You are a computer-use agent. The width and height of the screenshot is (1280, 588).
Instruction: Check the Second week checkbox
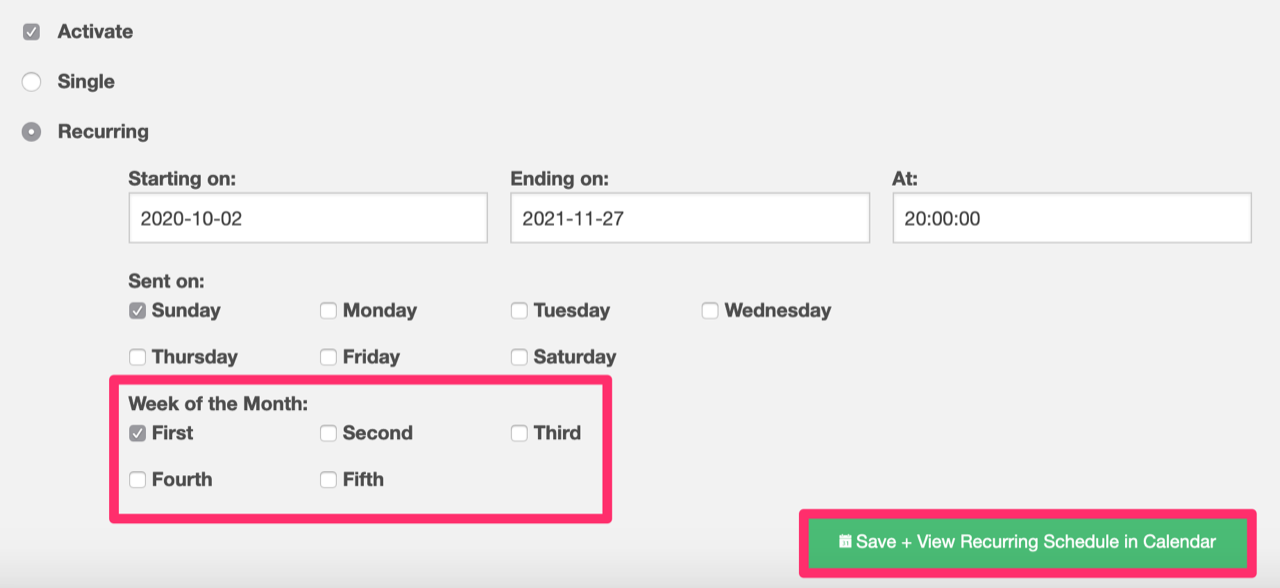click(x=328, y=434)
